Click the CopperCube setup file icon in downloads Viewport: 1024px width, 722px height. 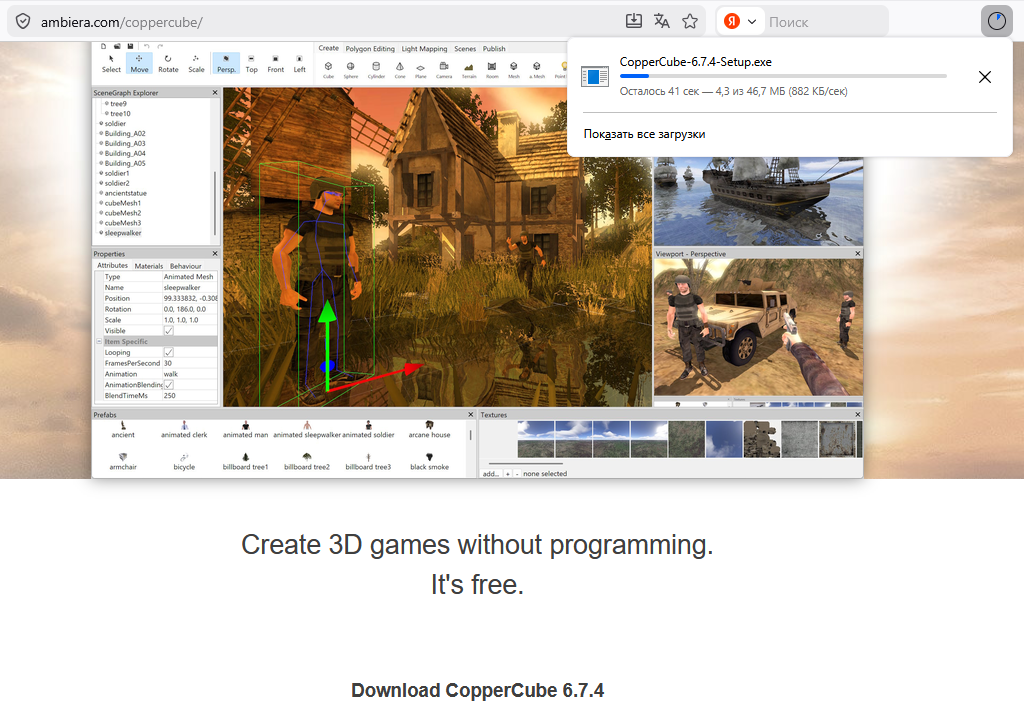(594, 76)
